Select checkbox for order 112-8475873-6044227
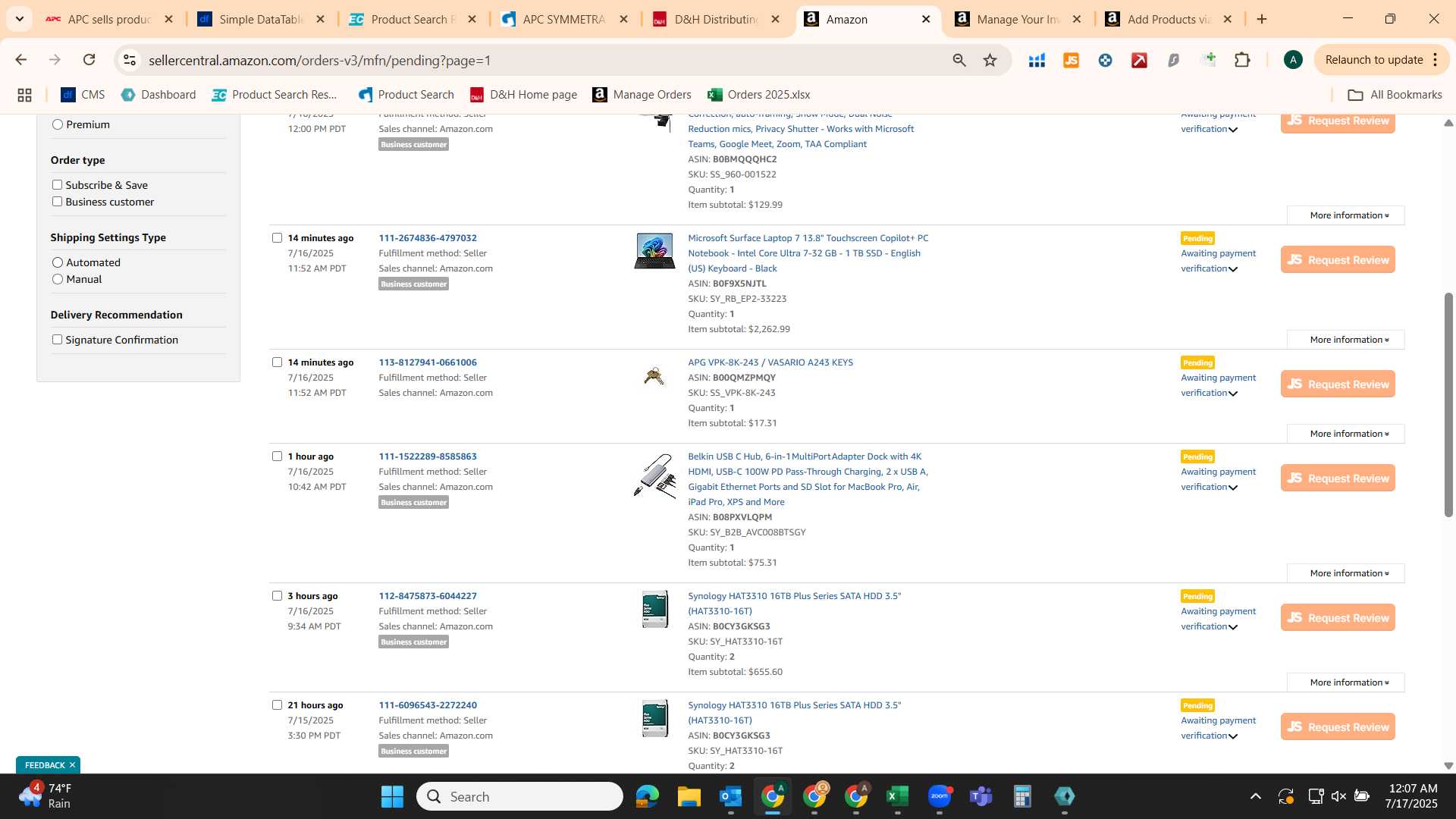The width and height of the screenshot is (1456, 819). pyautogui.click(x=277, y=595)
